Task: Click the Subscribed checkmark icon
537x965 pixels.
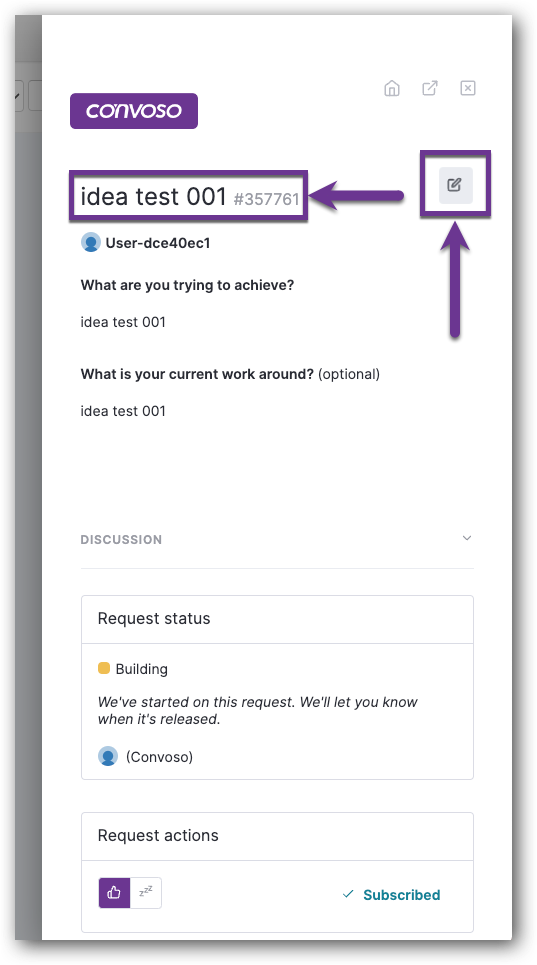Action: coord(348,894)
